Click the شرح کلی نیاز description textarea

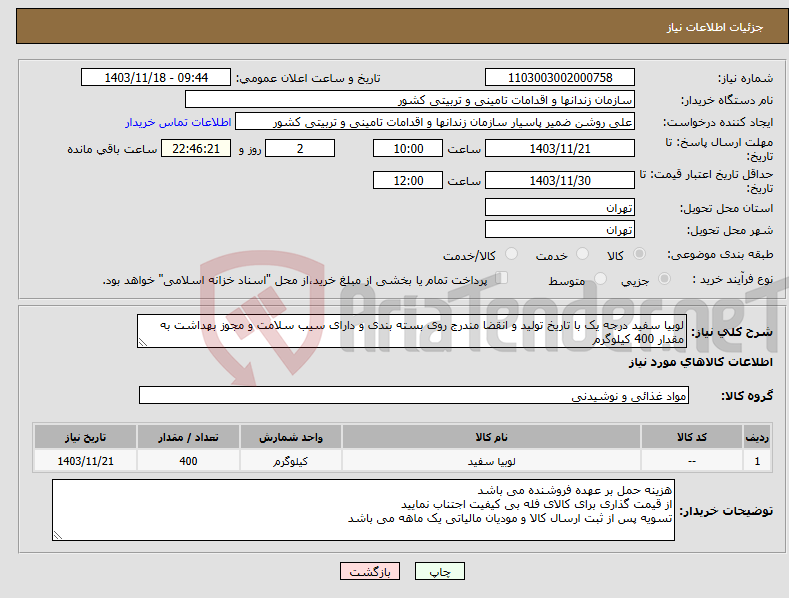pos(412,331)
